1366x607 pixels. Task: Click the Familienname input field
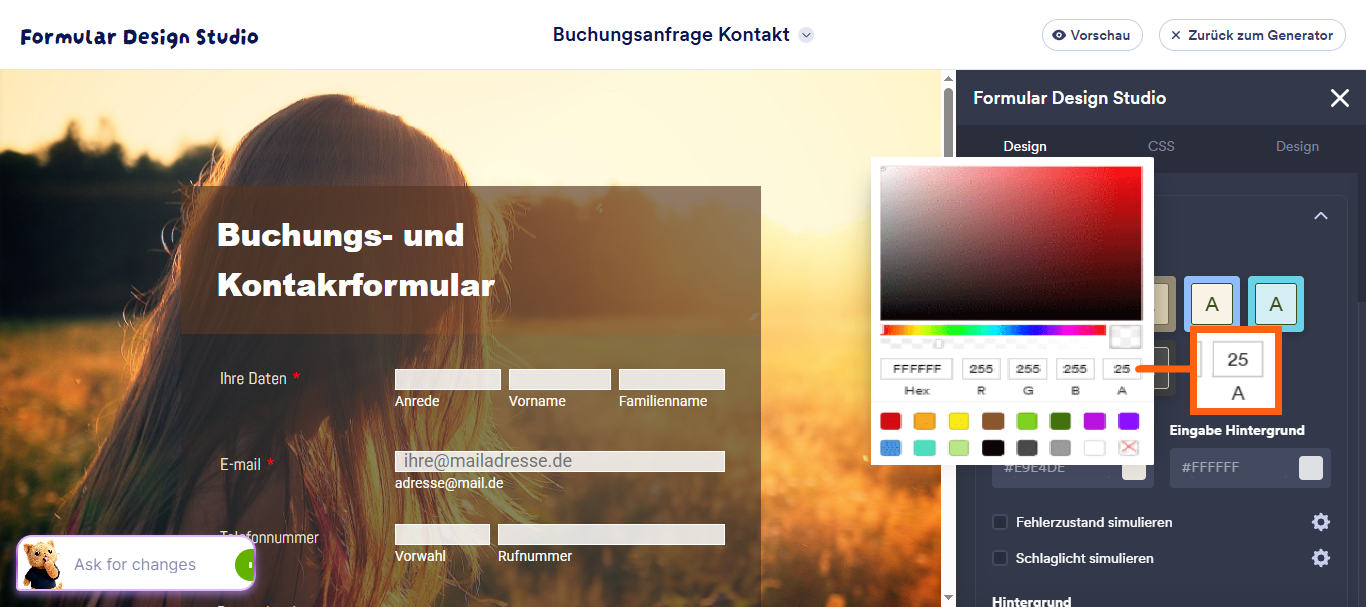click(x=672, y=380)
